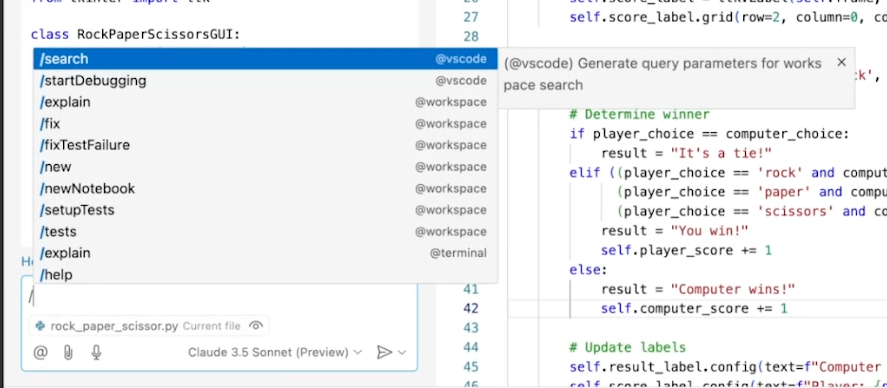
Task: Open the Claude 3.5 Sonnet model dropdown
Action: pos(274,353)
